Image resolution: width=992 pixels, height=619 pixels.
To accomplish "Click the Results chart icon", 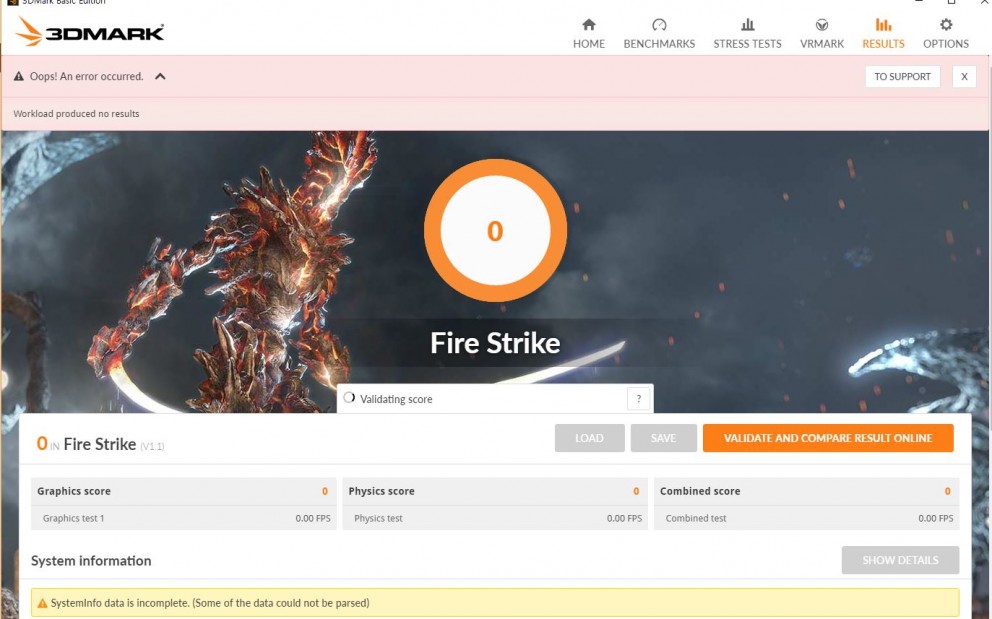I will [x=883, y=25].
